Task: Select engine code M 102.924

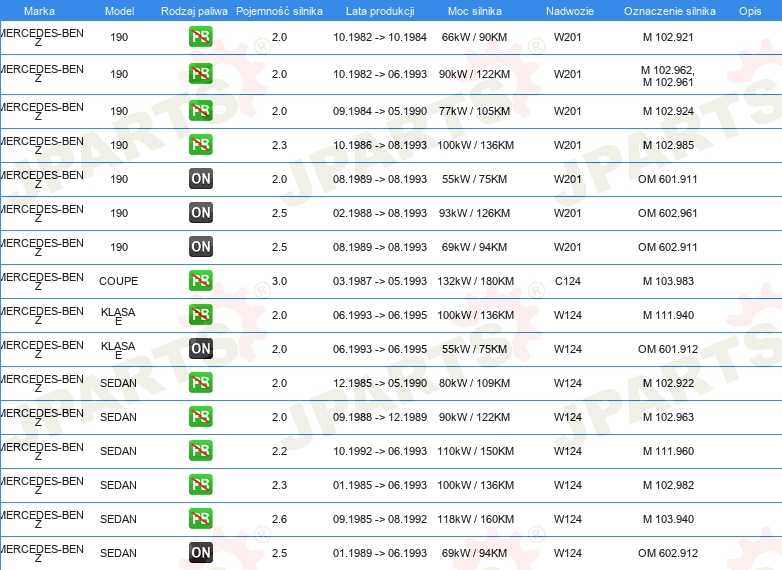Action: pos(668,111)
